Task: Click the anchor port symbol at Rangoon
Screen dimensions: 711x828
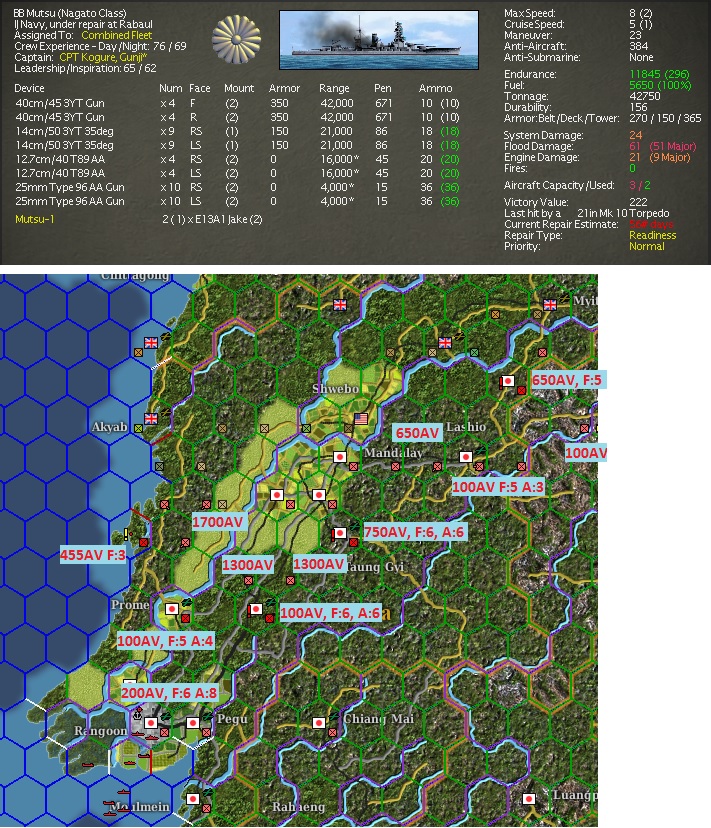Action: point(137,714)
